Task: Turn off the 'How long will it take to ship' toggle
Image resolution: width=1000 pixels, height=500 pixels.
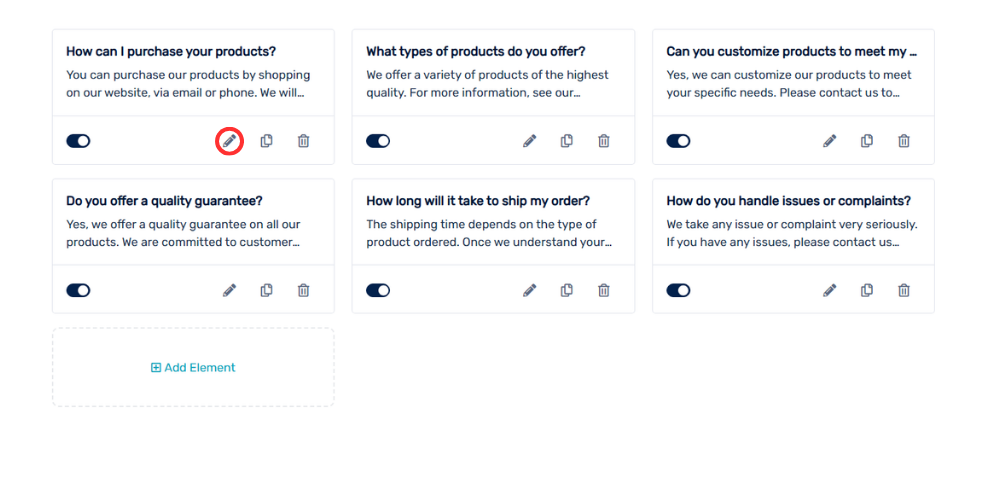Action: pos(378,290)
